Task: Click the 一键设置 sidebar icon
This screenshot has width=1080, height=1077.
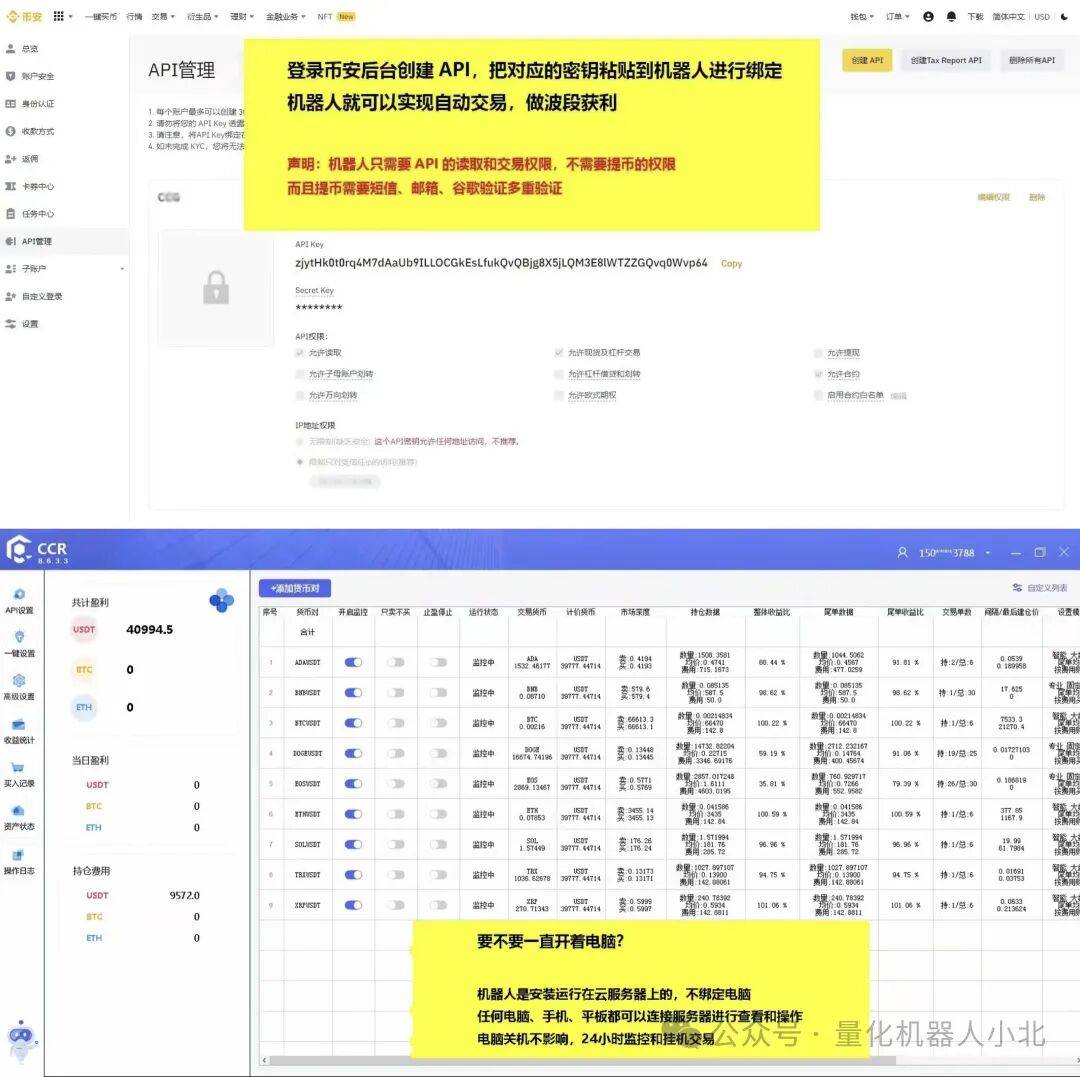Action: pyautogui.click(x=19, y=638)
